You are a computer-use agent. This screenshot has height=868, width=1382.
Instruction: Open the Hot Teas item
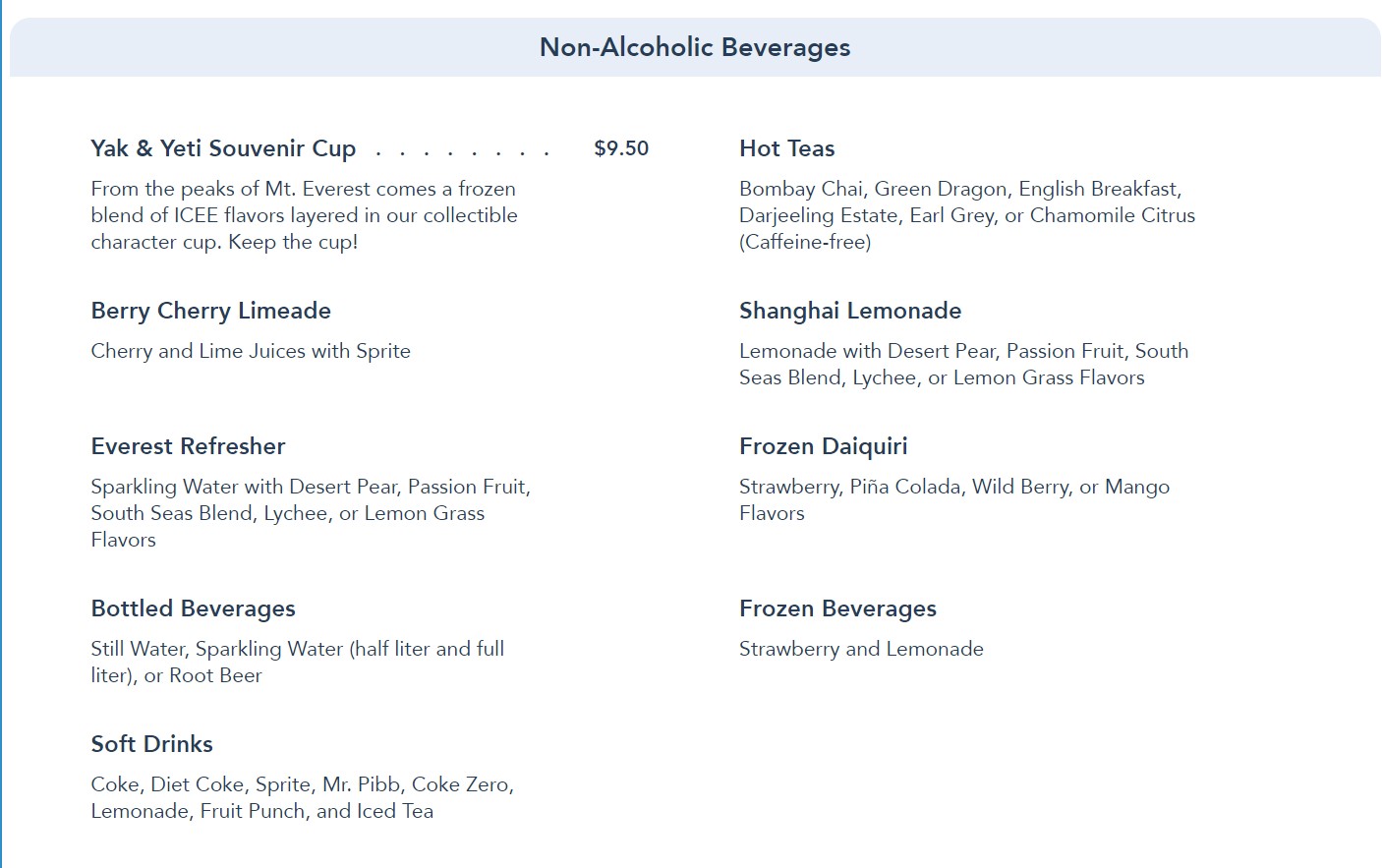786,148
